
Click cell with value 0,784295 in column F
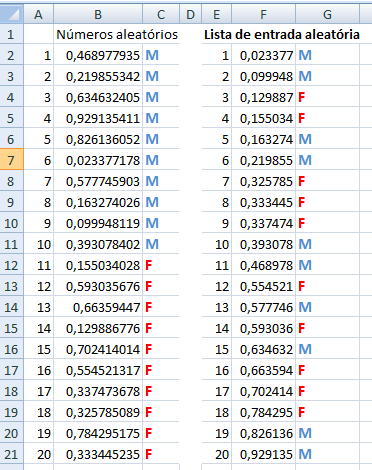(x=264, y=412)
